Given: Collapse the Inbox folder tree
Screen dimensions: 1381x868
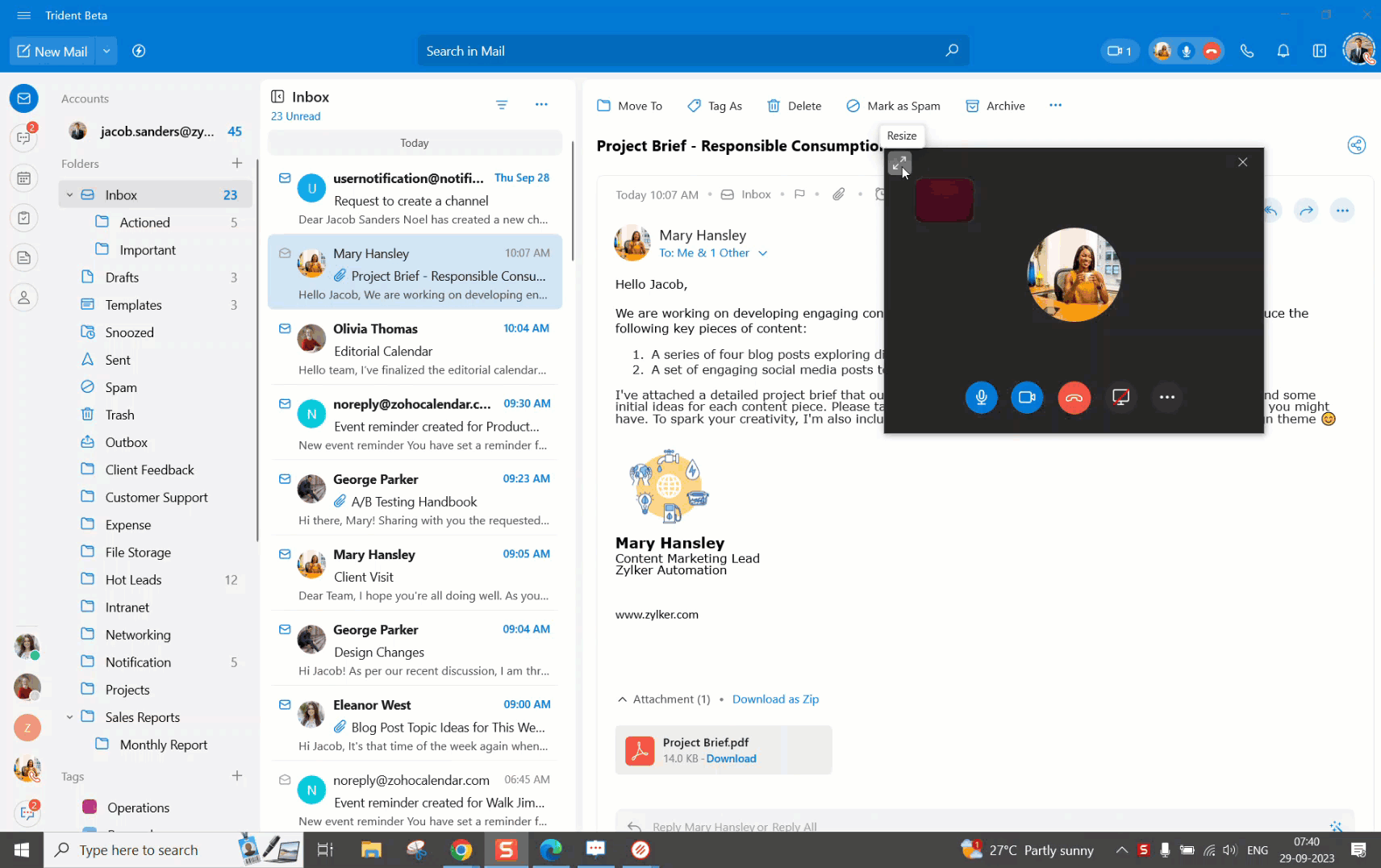Looking at the screenshot, I should pyautogui.click(x=69, y=194).
